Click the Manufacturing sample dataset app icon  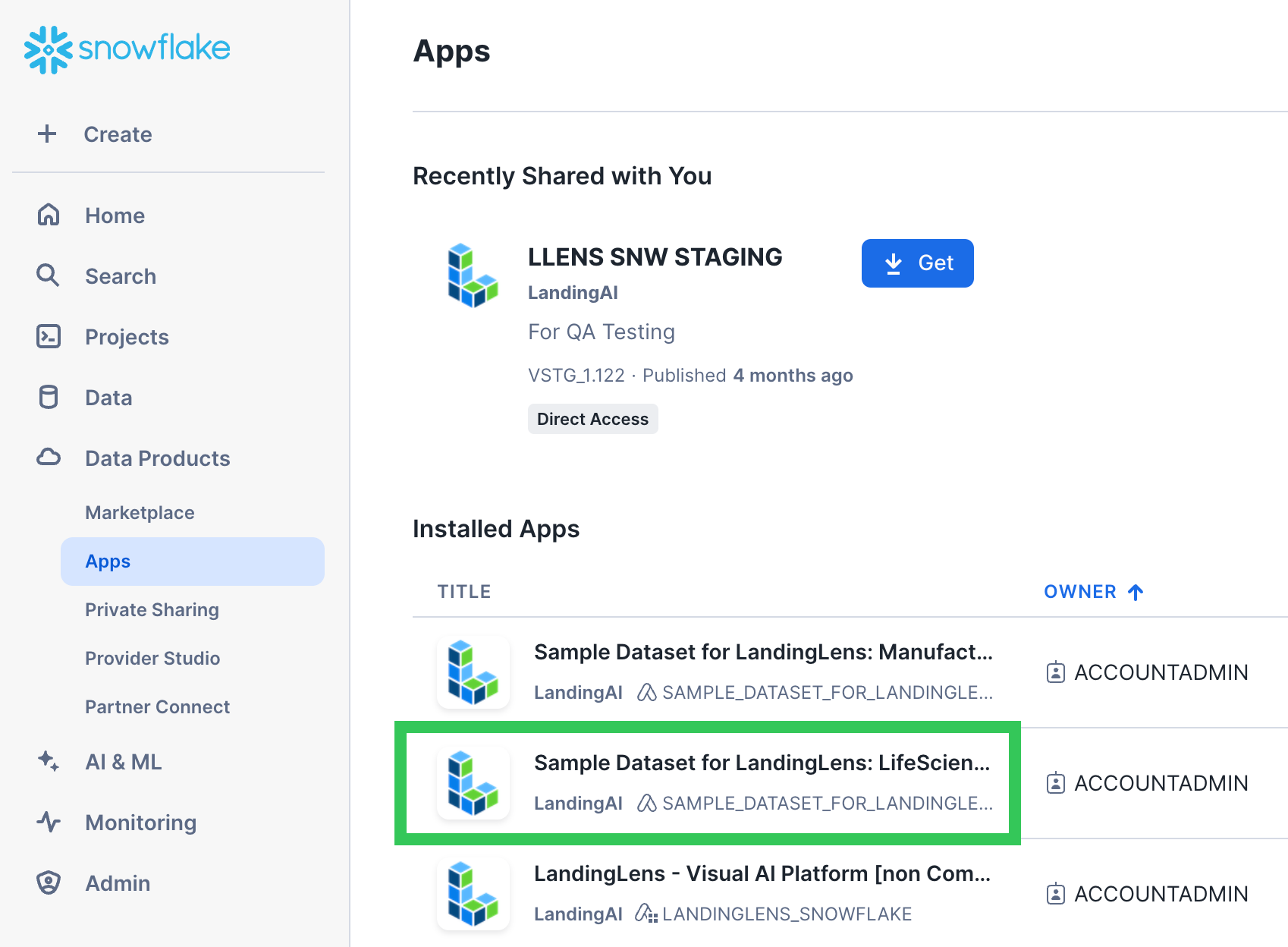(473, 672)
